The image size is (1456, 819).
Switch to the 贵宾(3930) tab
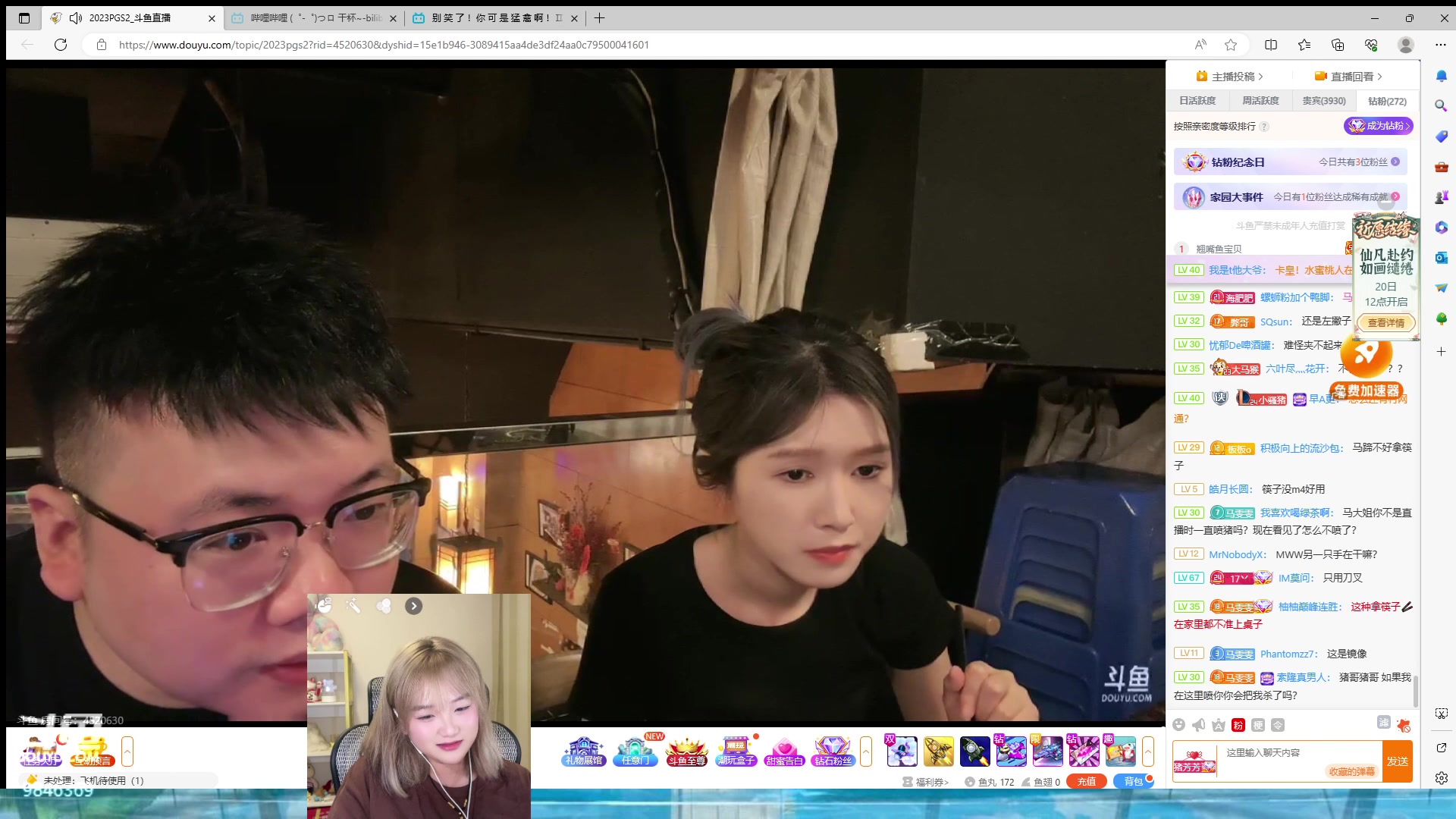click(x=1324, y=101)
